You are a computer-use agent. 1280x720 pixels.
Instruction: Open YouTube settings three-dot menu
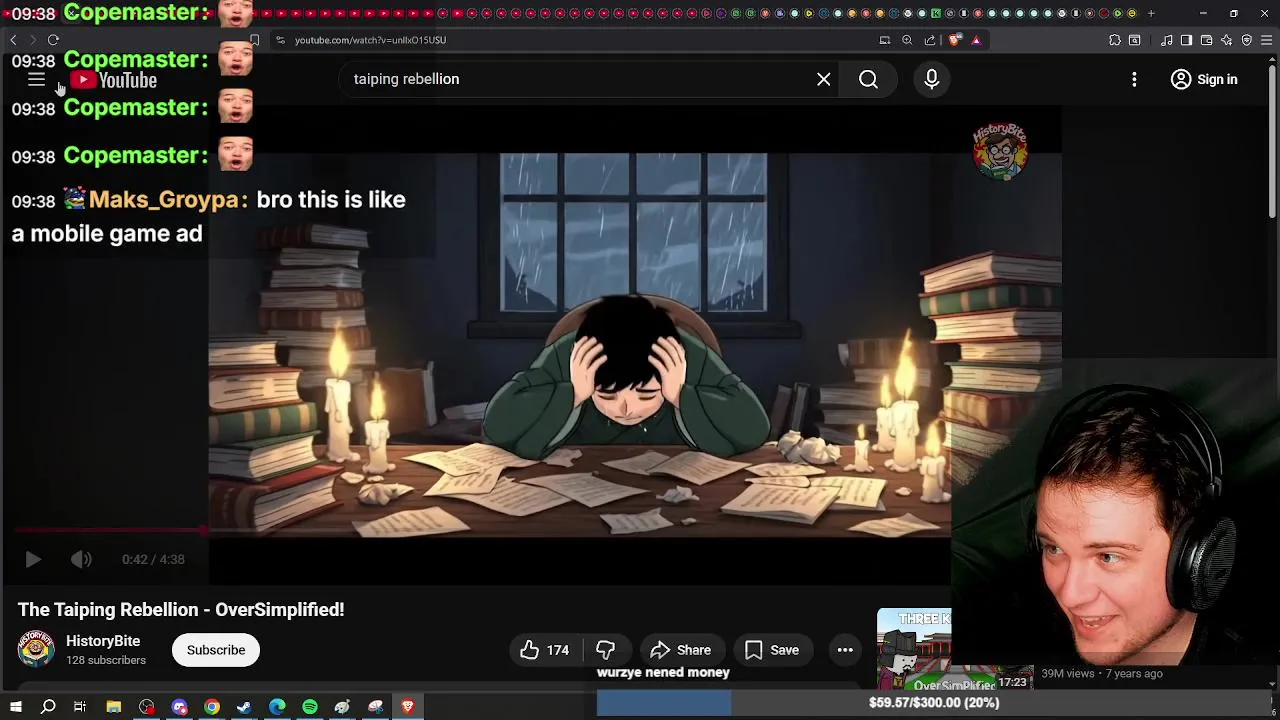(x=1134, y=79)
